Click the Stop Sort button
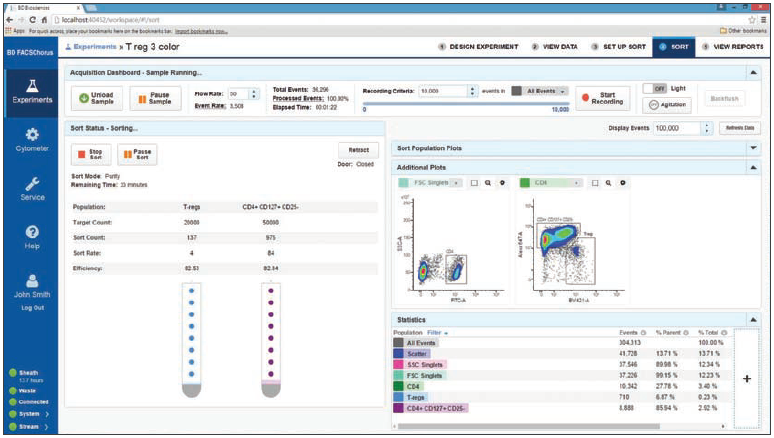The image size is (774, 438). (x=91, y=154)
